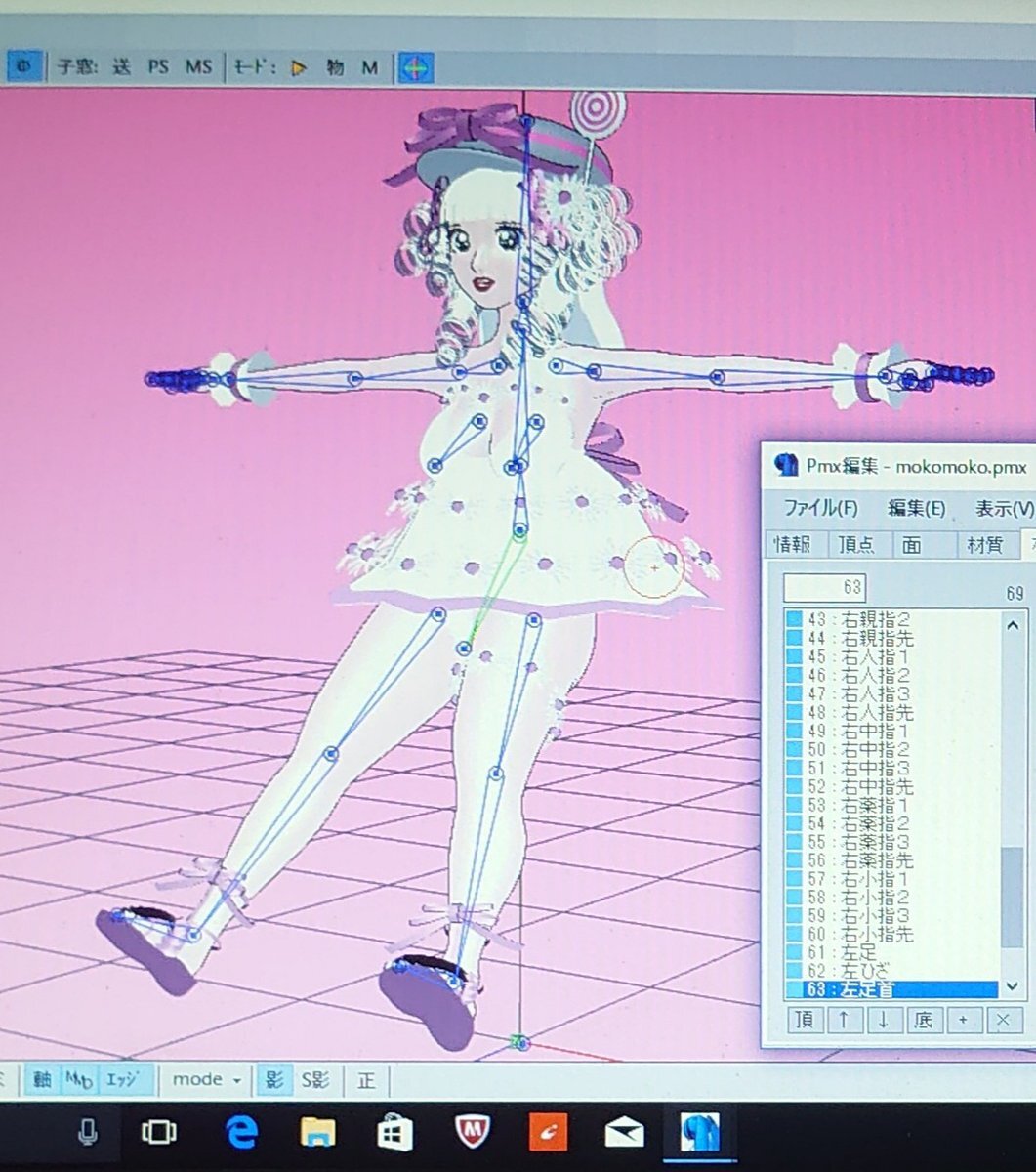The image size is (1036, 1172).
Task: Toggle エッジ edge display
Action: tap(124, 1079)
